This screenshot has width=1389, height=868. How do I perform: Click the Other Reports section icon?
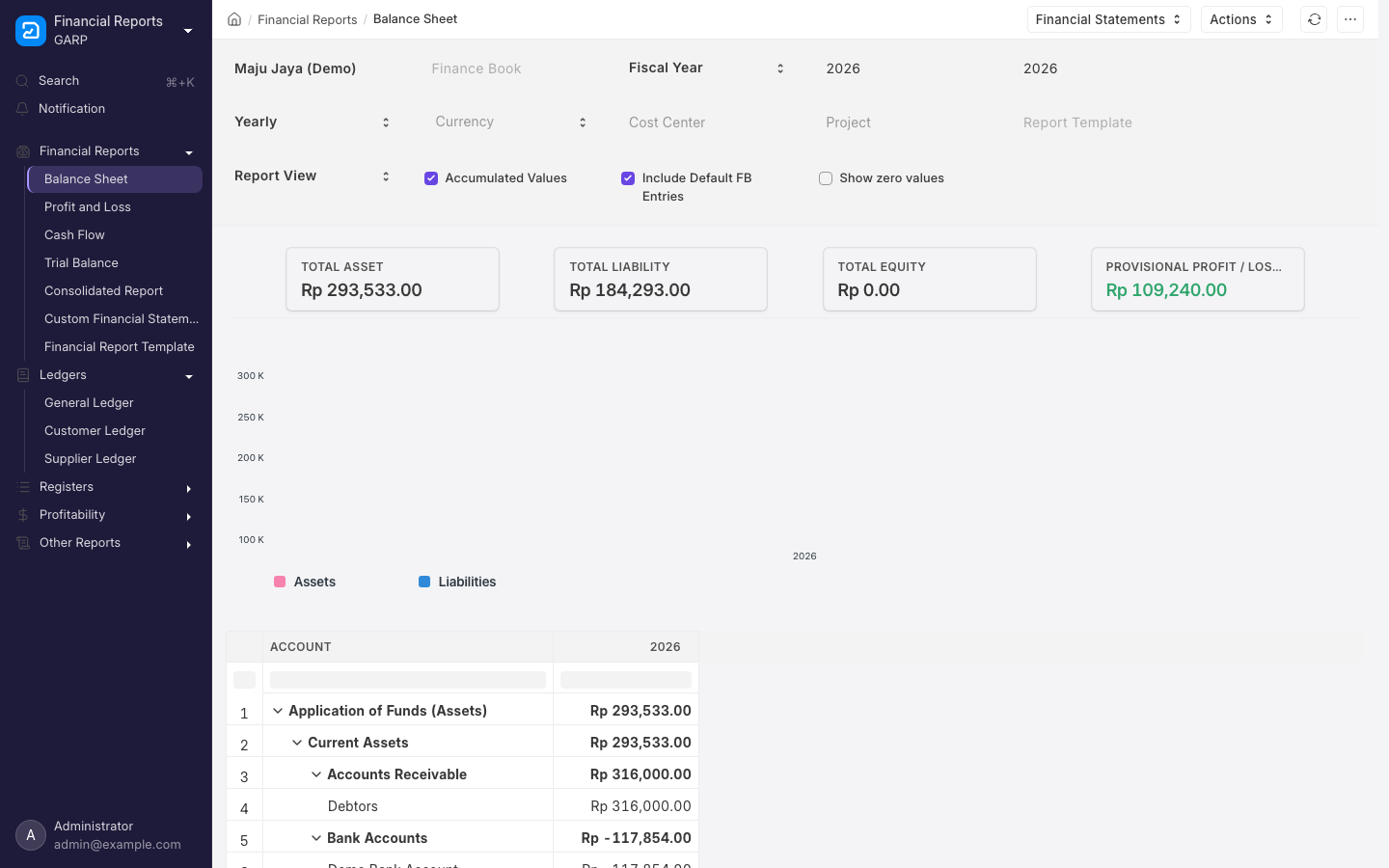tap(23, 543)
